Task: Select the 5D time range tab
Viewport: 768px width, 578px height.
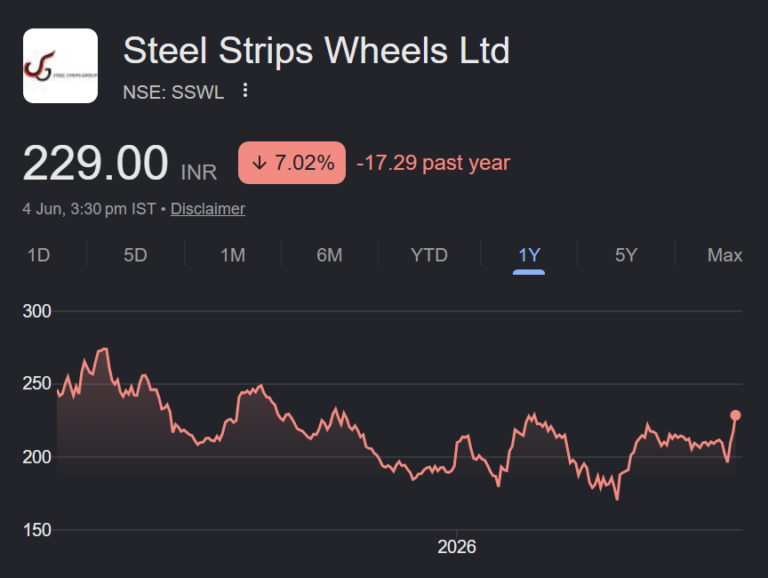Action: click(135, 255)
